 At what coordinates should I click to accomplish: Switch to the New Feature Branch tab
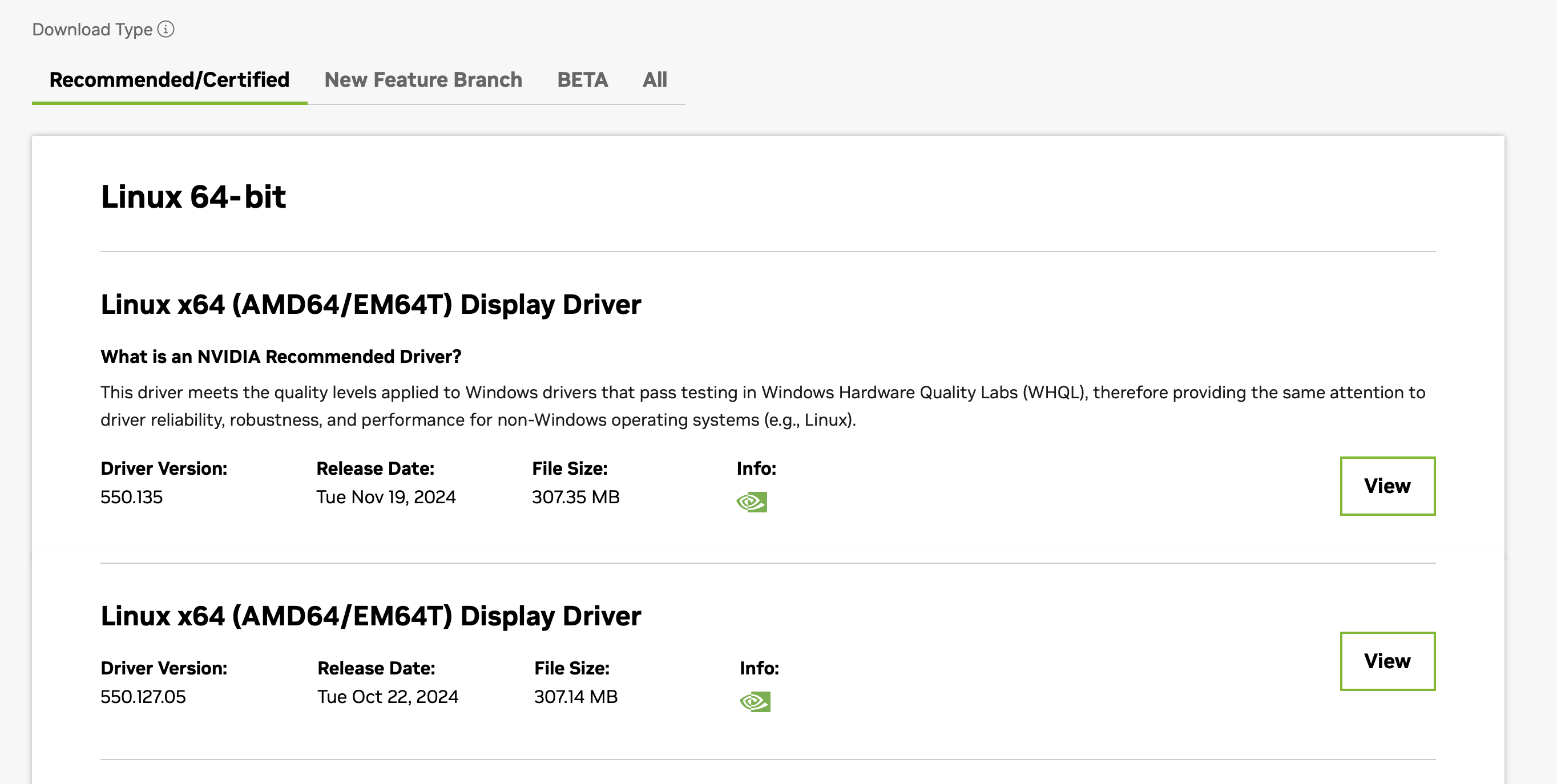click(x=423, y=79)
